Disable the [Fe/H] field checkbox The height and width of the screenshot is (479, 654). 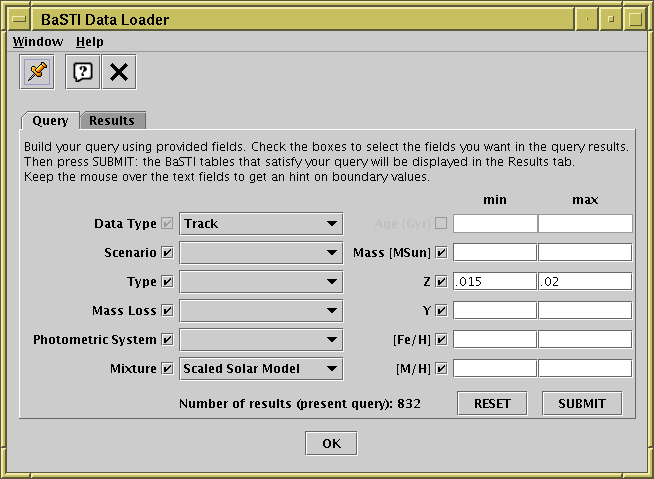441,340
